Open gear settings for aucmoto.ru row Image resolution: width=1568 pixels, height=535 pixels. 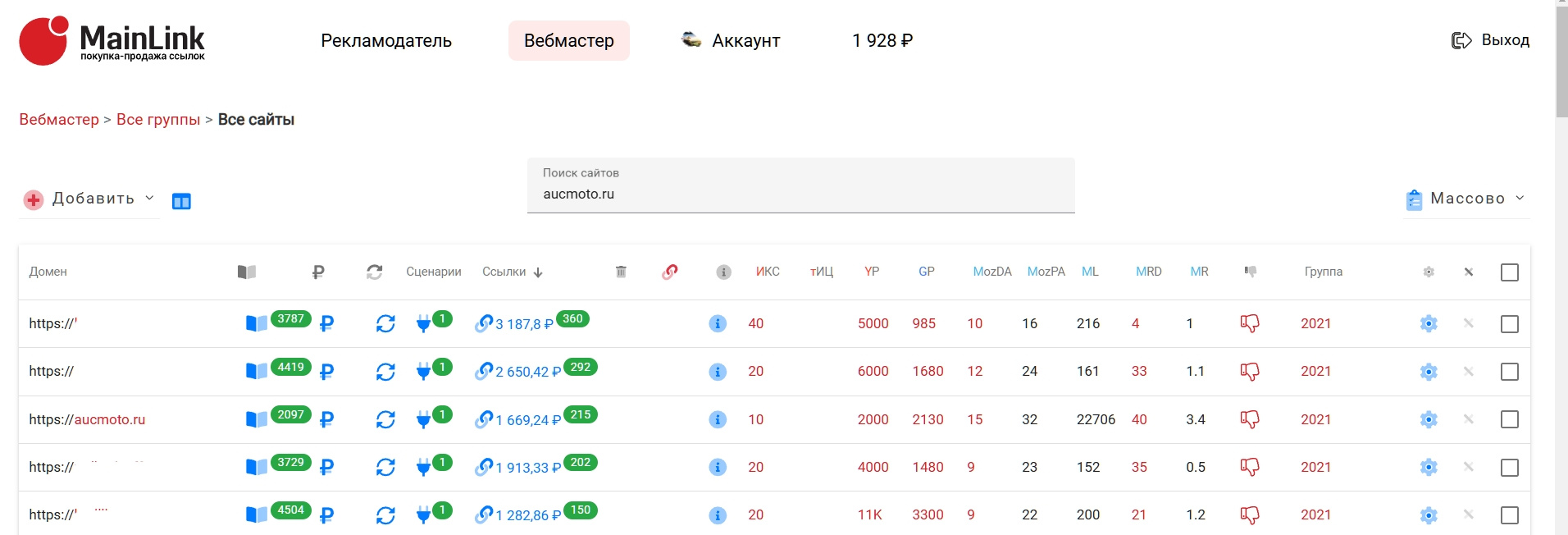(x=1429, y=419)
